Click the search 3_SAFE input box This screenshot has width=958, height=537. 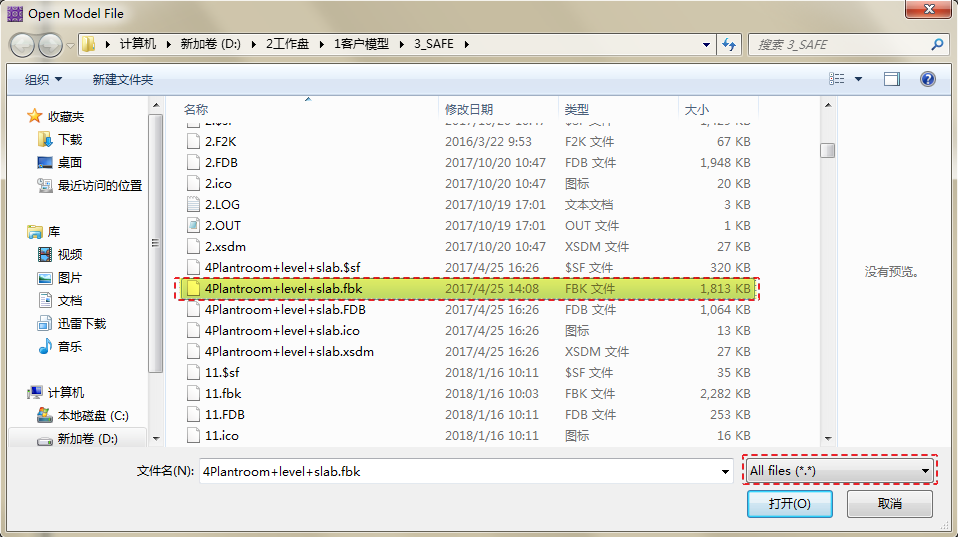point(840,44)
